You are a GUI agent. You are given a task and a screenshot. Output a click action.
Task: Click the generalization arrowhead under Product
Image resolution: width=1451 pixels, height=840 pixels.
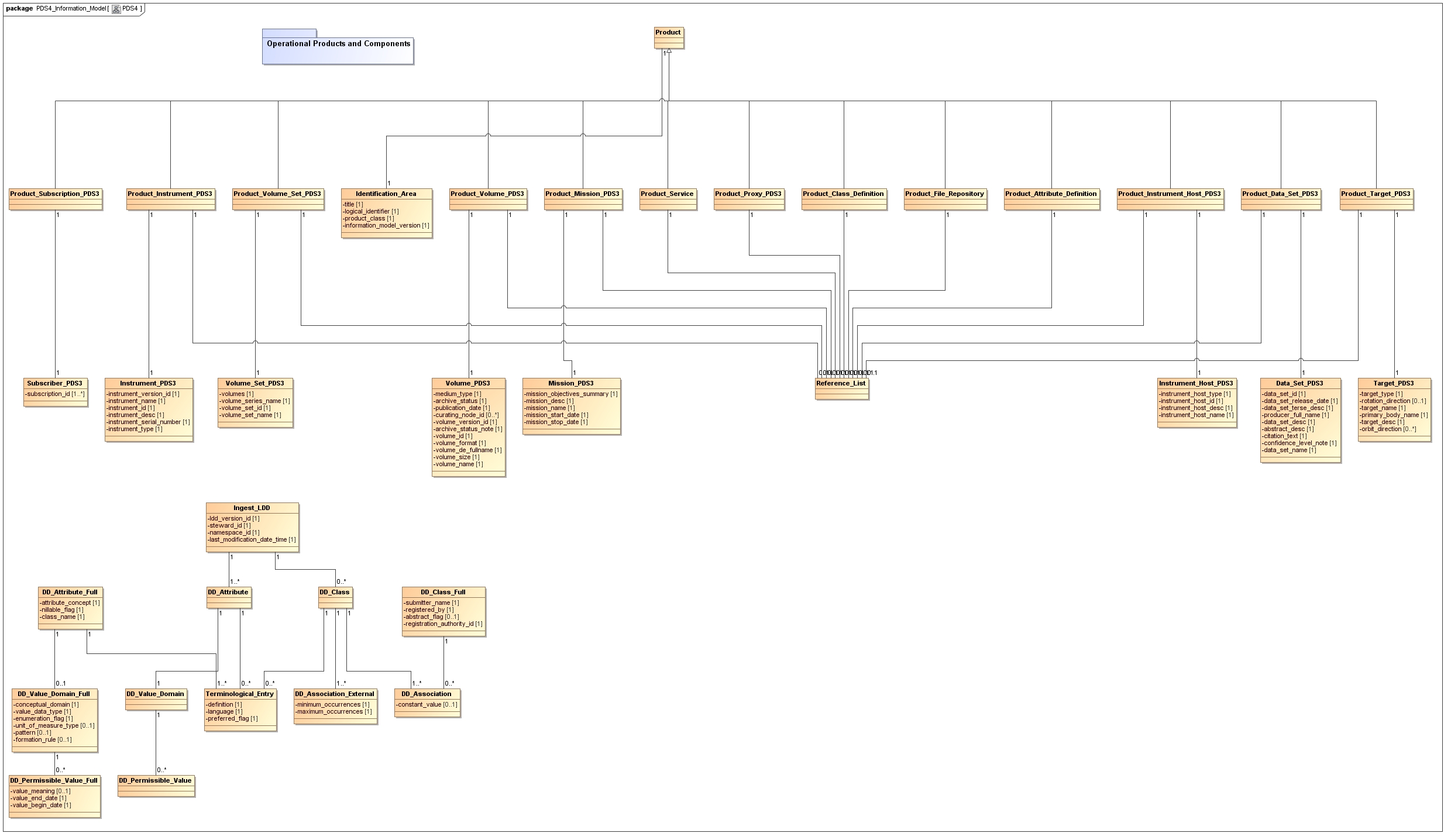coord(669,52)
